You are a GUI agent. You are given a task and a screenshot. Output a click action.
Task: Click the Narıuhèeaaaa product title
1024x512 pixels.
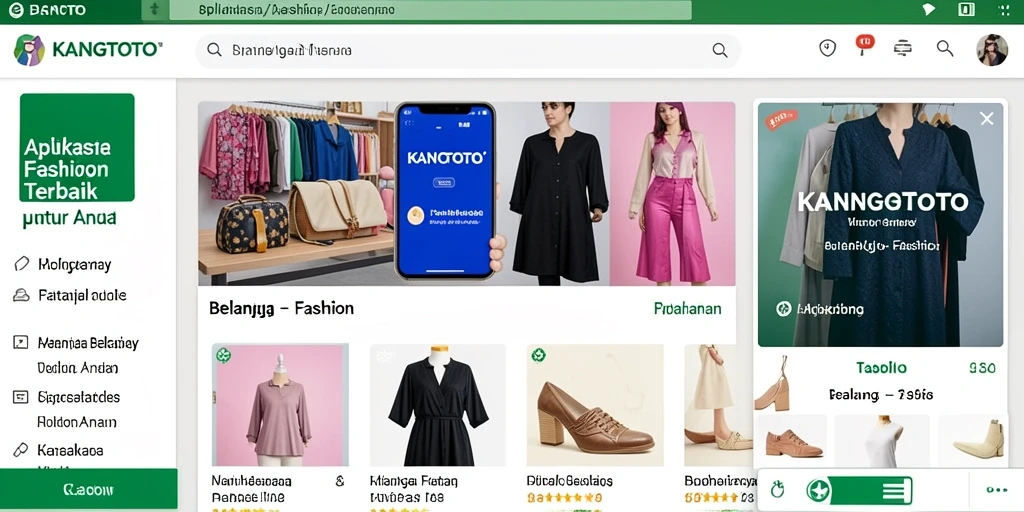(251, 482)
